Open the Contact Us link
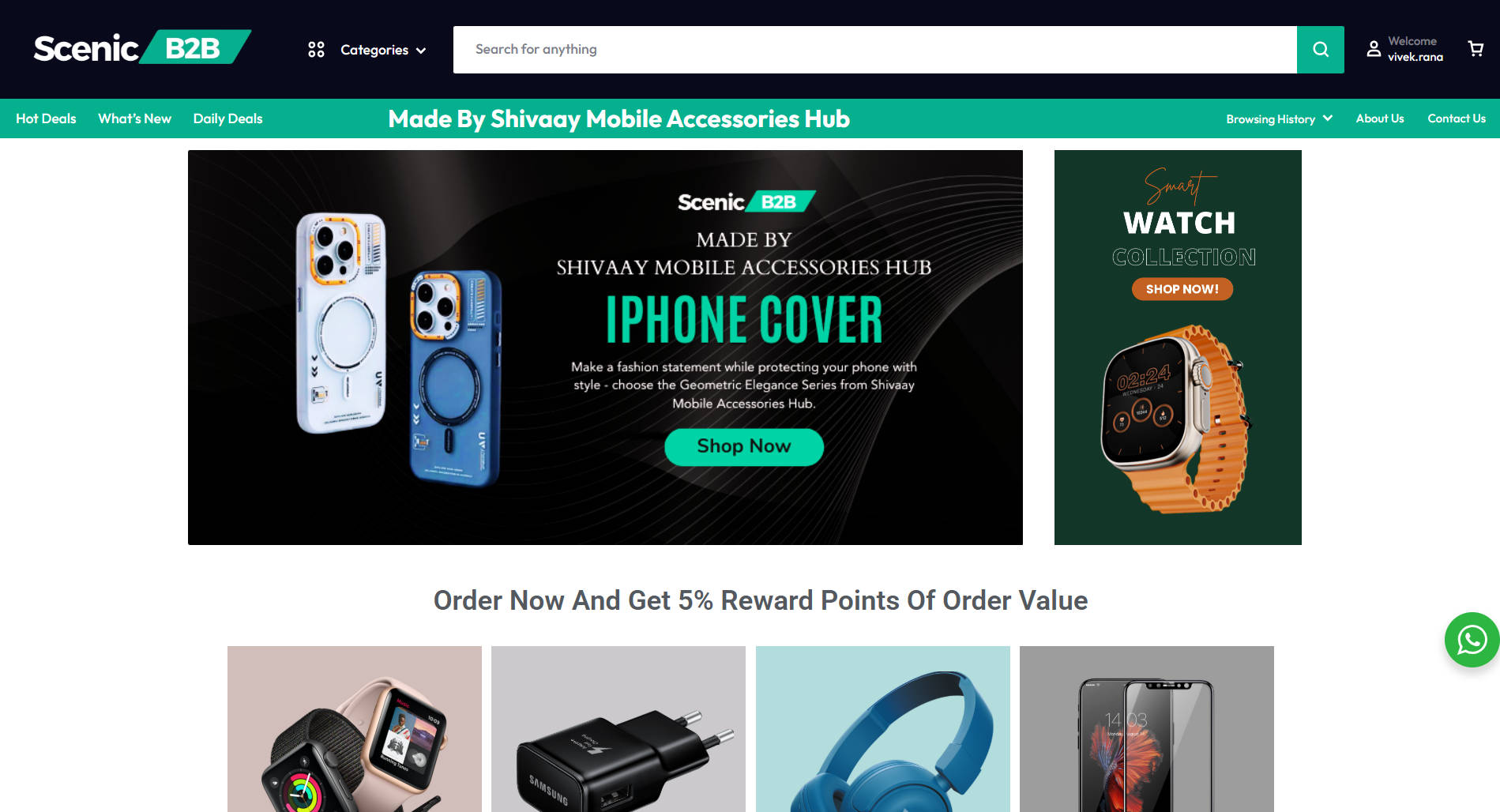This screenshot has width=1500, height=812. (1456, 118)
